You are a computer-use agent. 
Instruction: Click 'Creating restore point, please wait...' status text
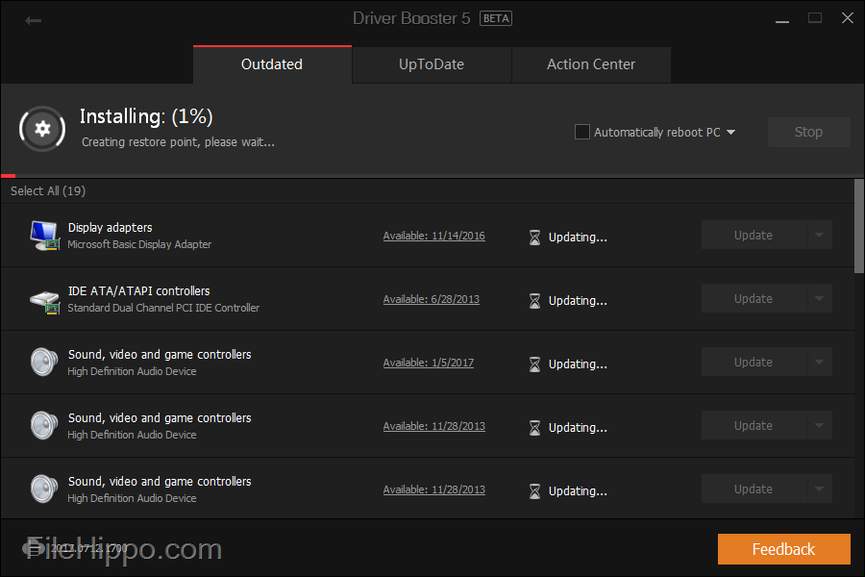tap(178, 142)
